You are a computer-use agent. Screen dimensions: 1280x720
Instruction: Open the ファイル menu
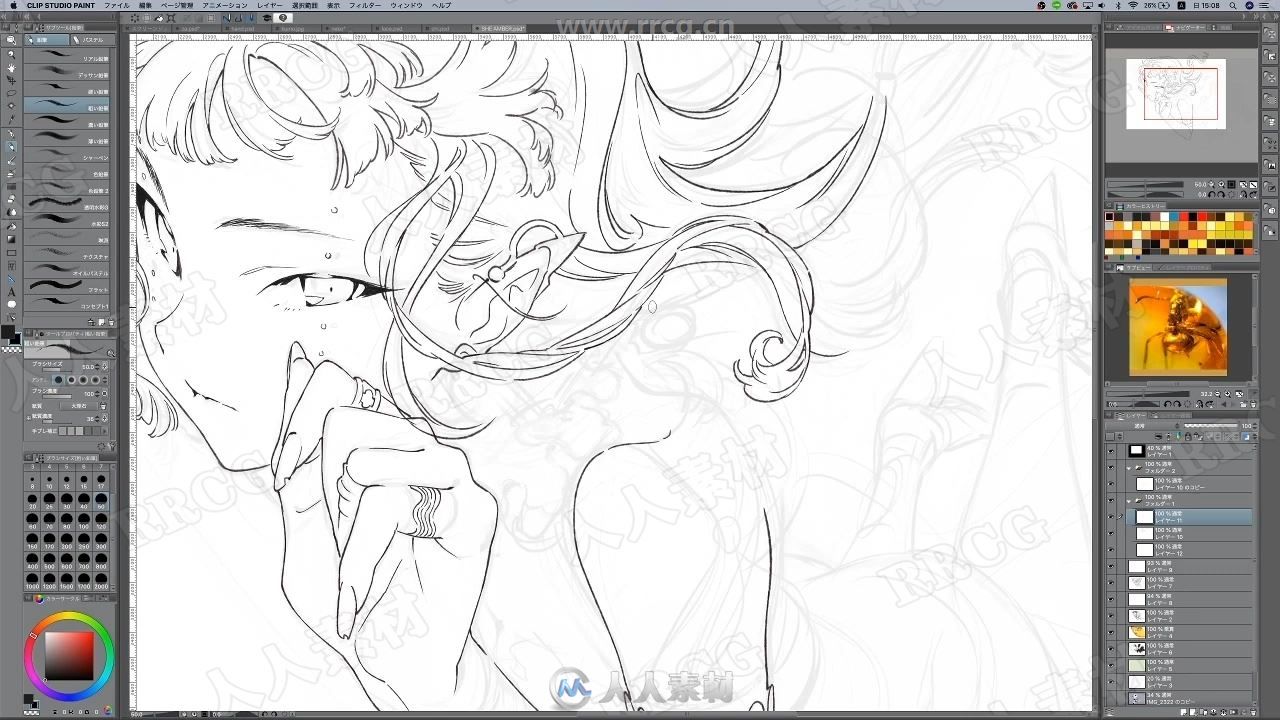[x=116, y=5]
